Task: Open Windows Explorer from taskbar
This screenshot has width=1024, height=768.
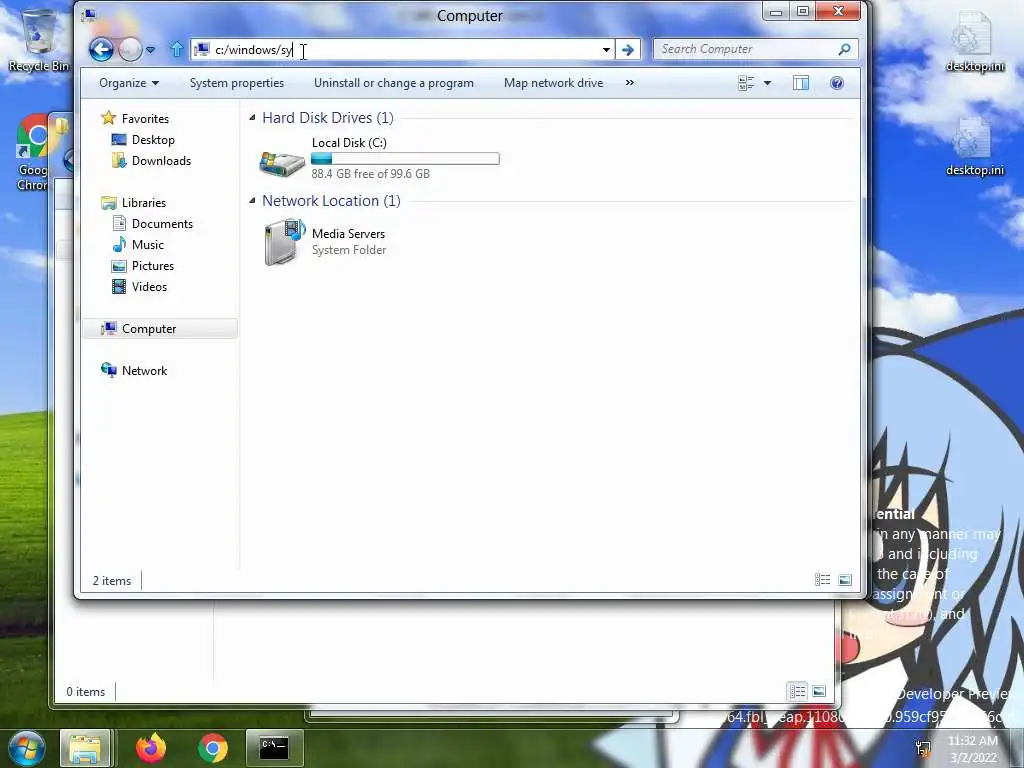Action: pos(85,748)
